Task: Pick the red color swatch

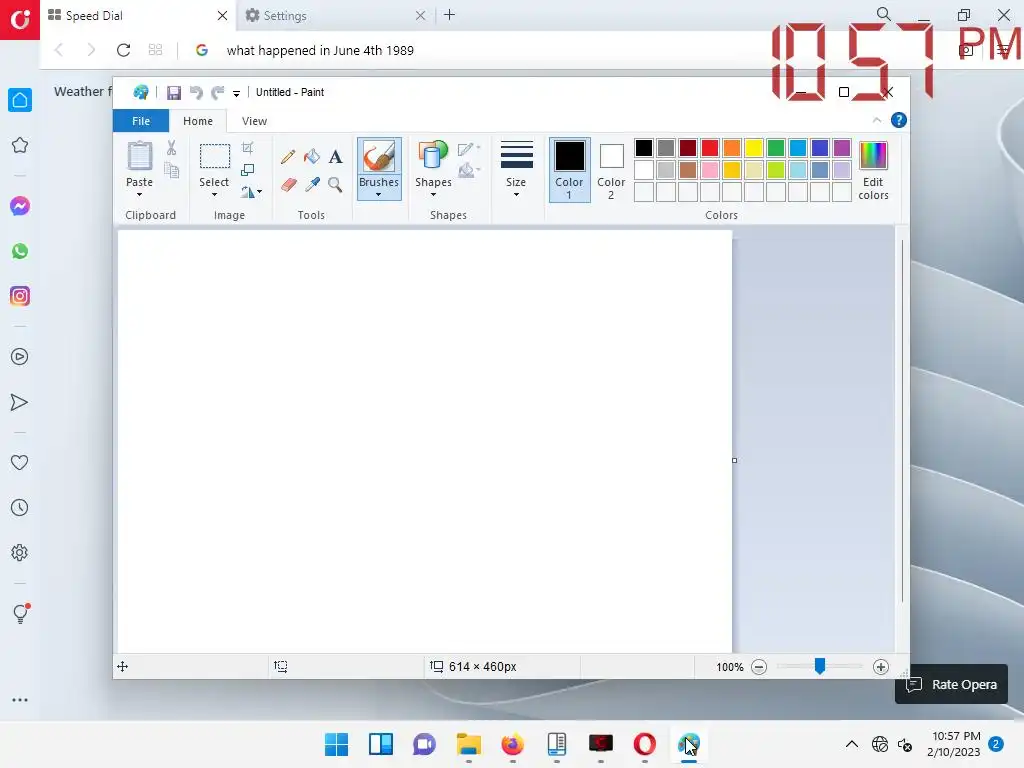Action: 710,148
